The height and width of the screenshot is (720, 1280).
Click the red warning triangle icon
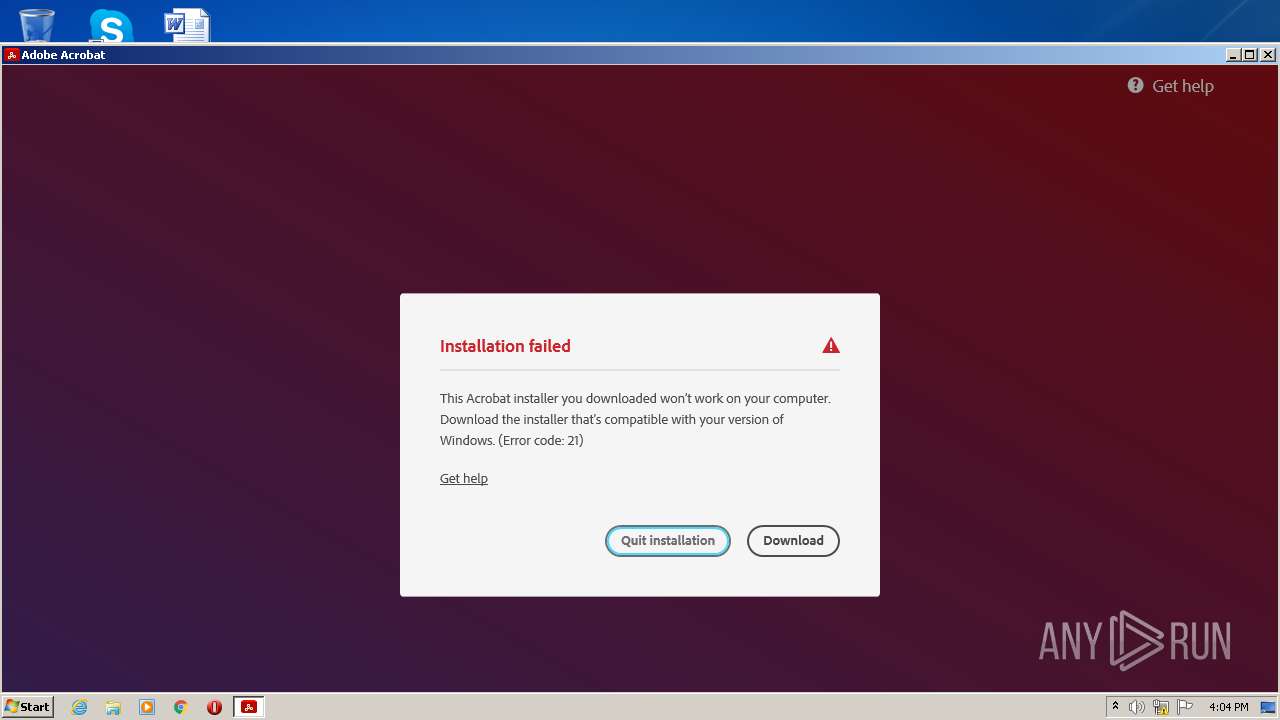[x=831, y=346]
